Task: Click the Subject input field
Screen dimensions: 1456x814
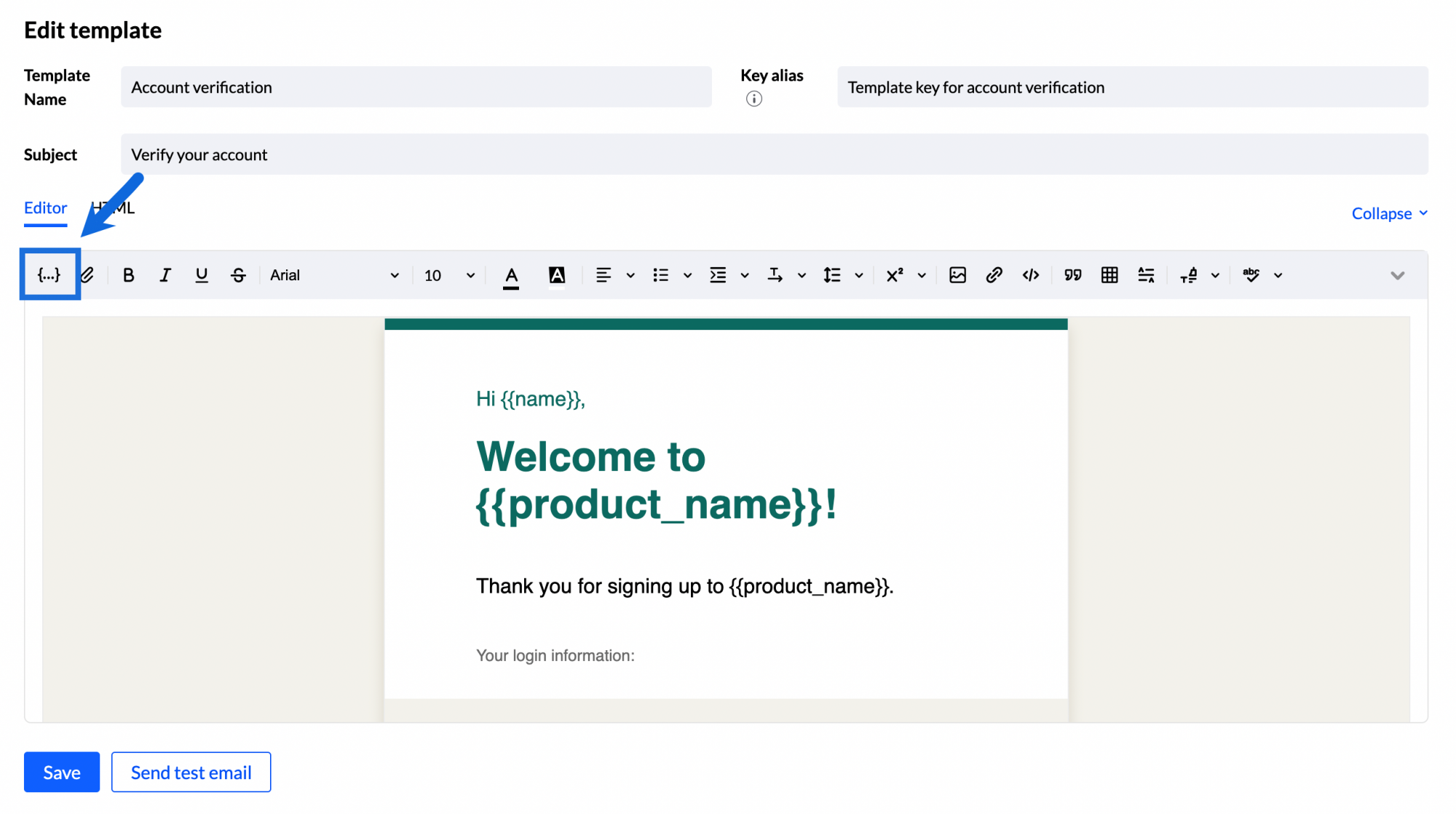Action: point(510,154)
